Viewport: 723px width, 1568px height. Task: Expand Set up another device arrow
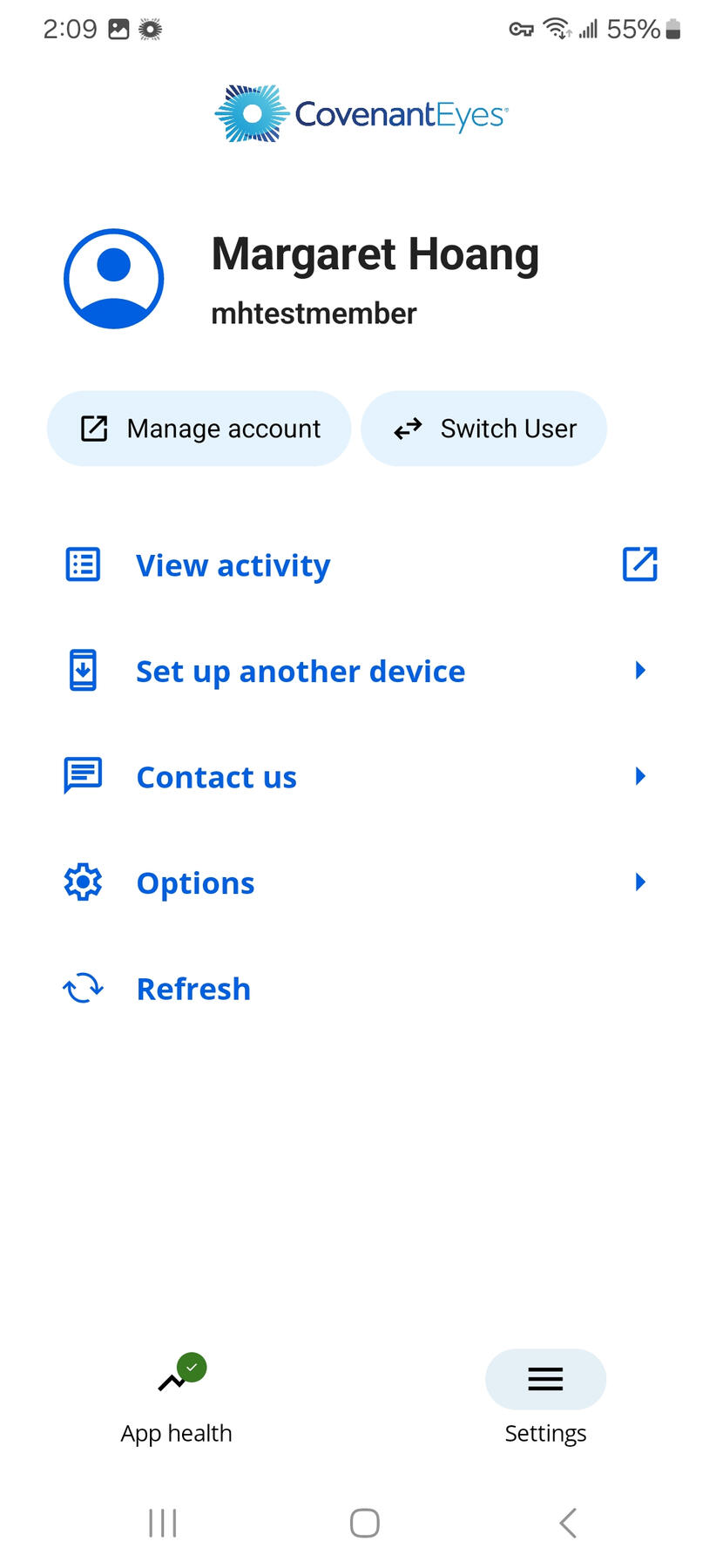pos(640,670)
